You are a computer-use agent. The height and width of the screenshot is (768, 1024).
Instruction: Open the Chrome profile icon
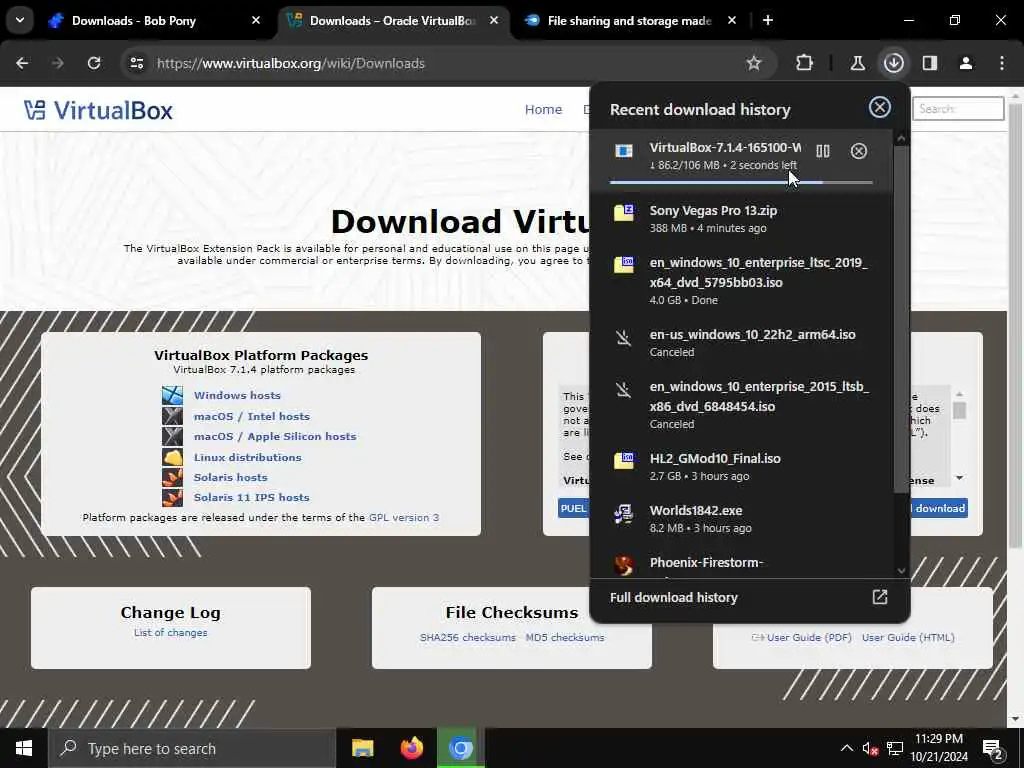tap(966, 63)
